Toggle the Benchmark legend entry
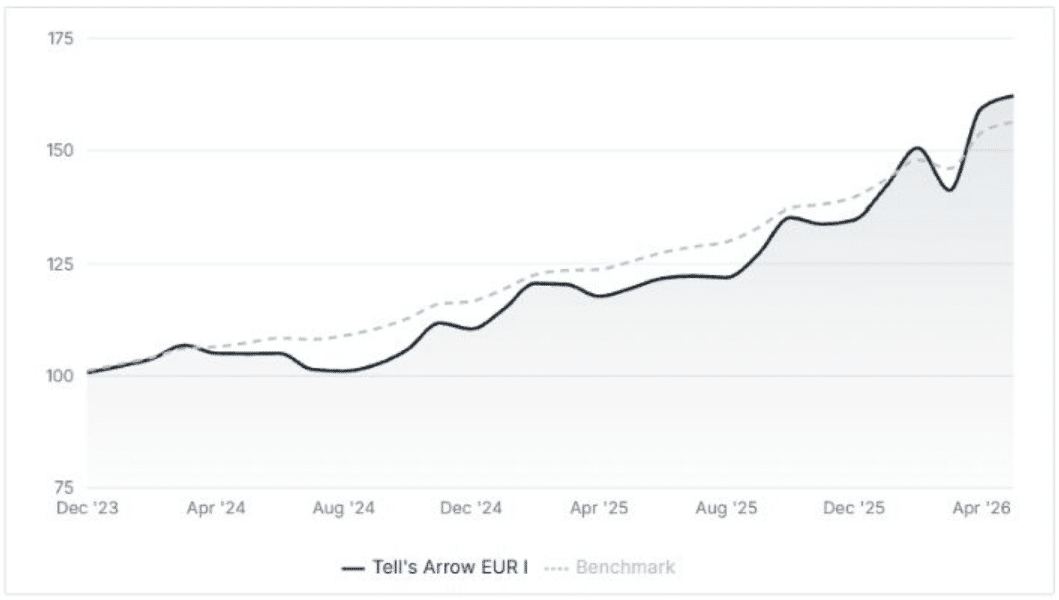 click(609, 567)
